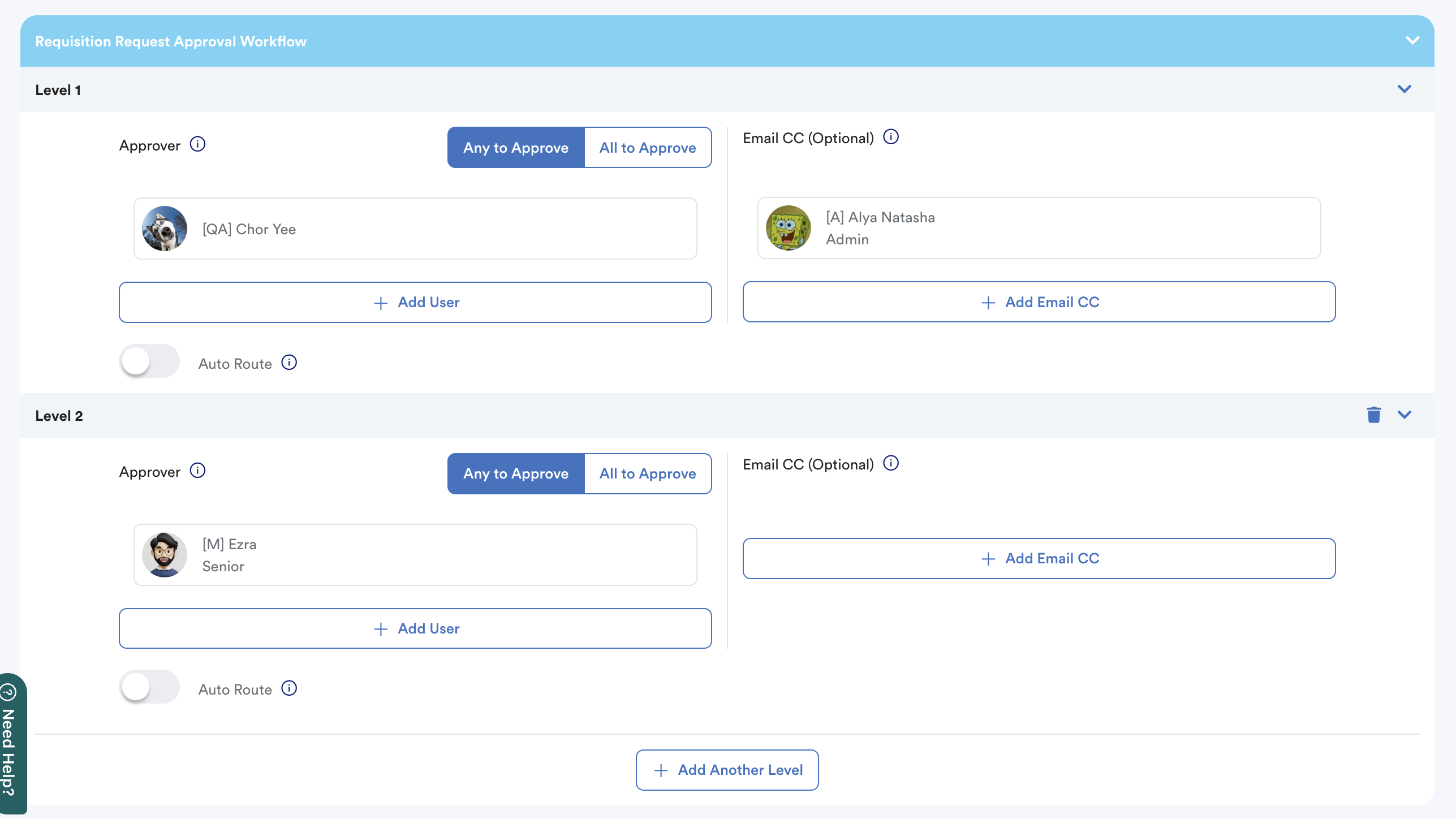
Task: Collapse the Requisition Request Approval Workflow panel
Action: [1412, 41]
